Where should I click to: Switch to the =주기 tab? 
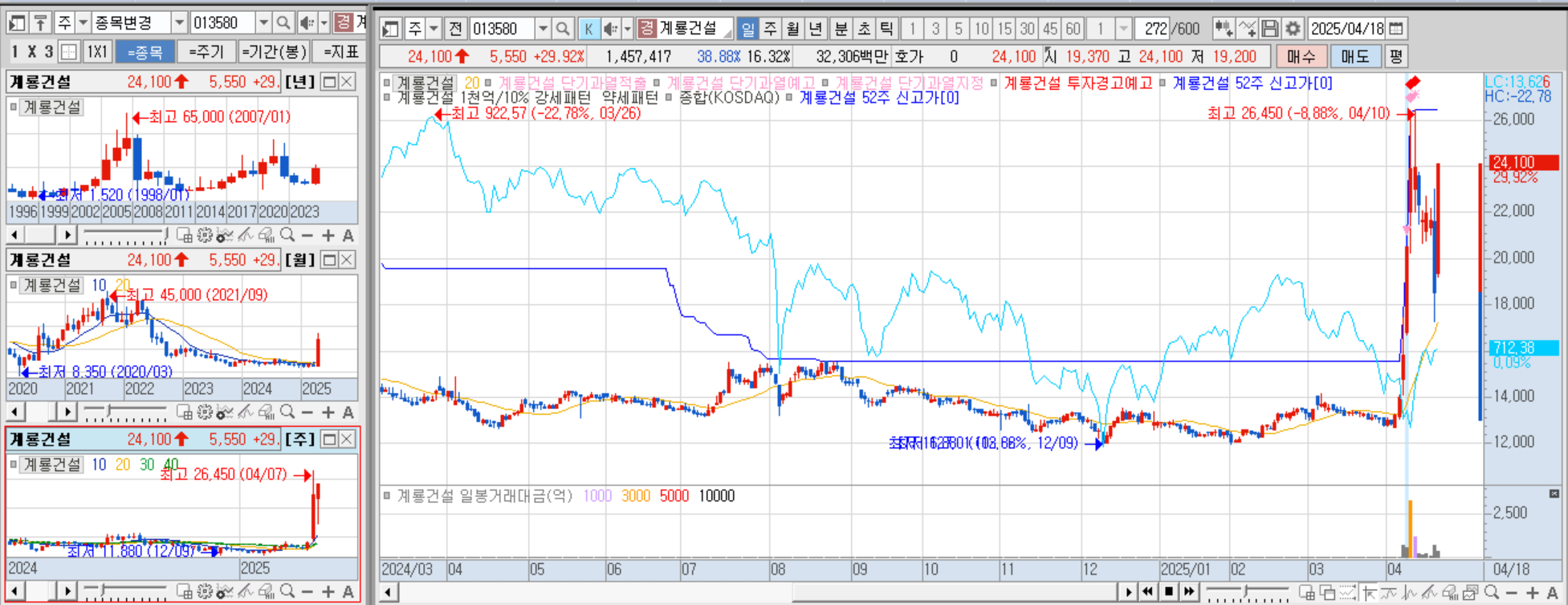206,52
